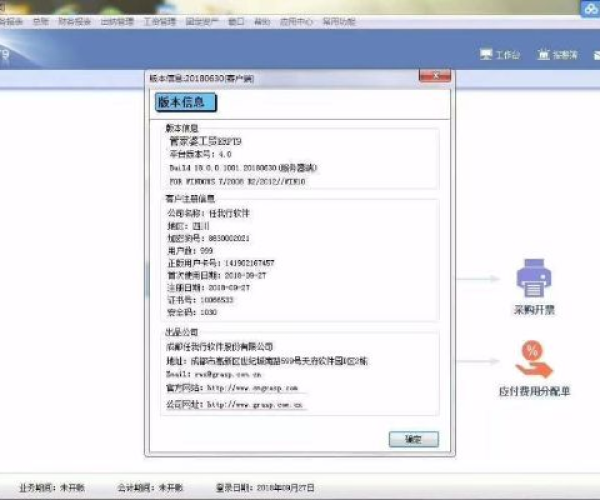Click the FOR WINDOWS compatibility line
600x500 pixels.
(x=237, y=181)
